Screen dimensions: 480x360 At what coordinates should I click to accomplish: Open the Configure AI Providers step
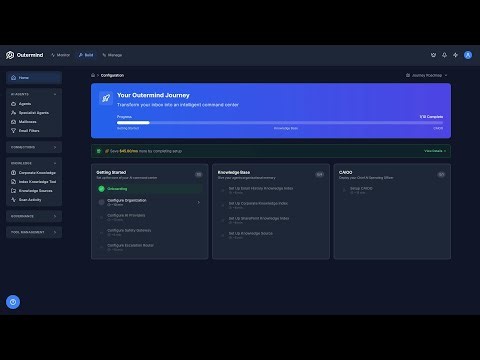tap(149, 217)
